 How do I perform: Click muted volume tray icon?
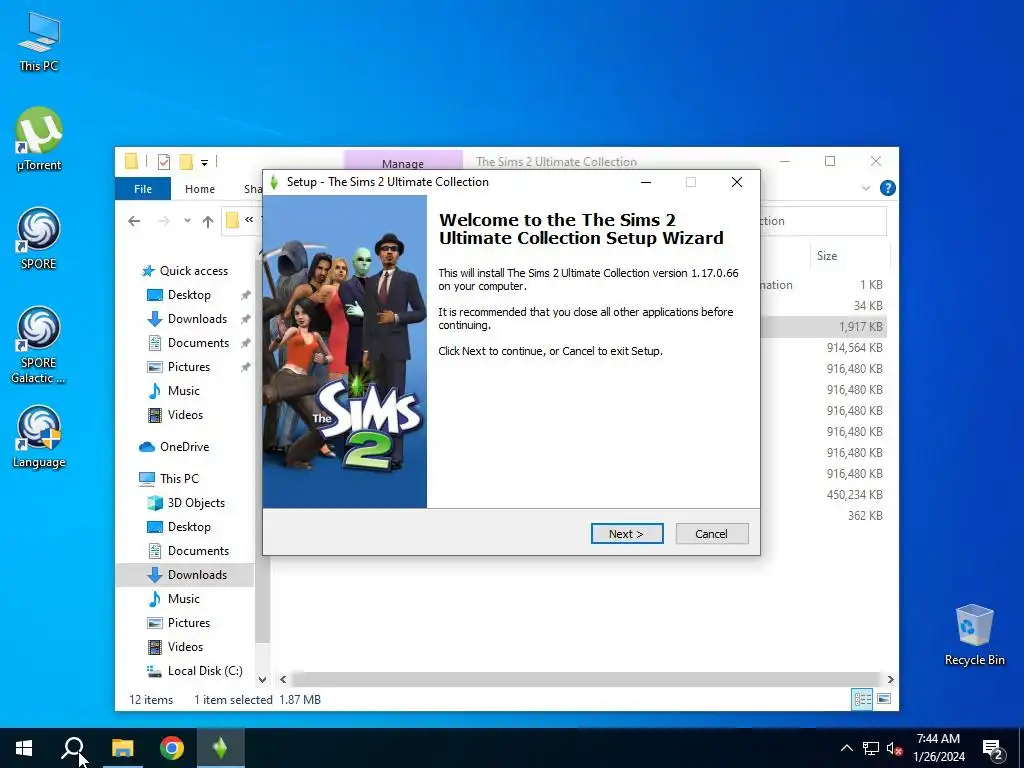(x=894, y=748)
